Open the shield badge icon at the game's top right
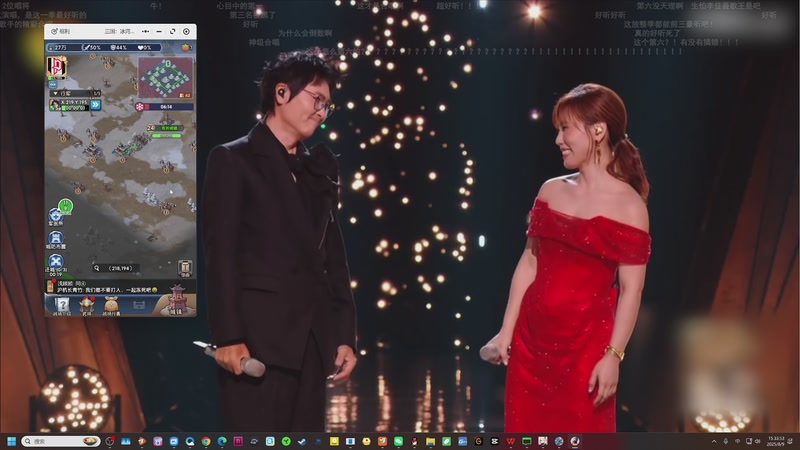Viewport: 800px width, 450px height. tap(187, 47)
